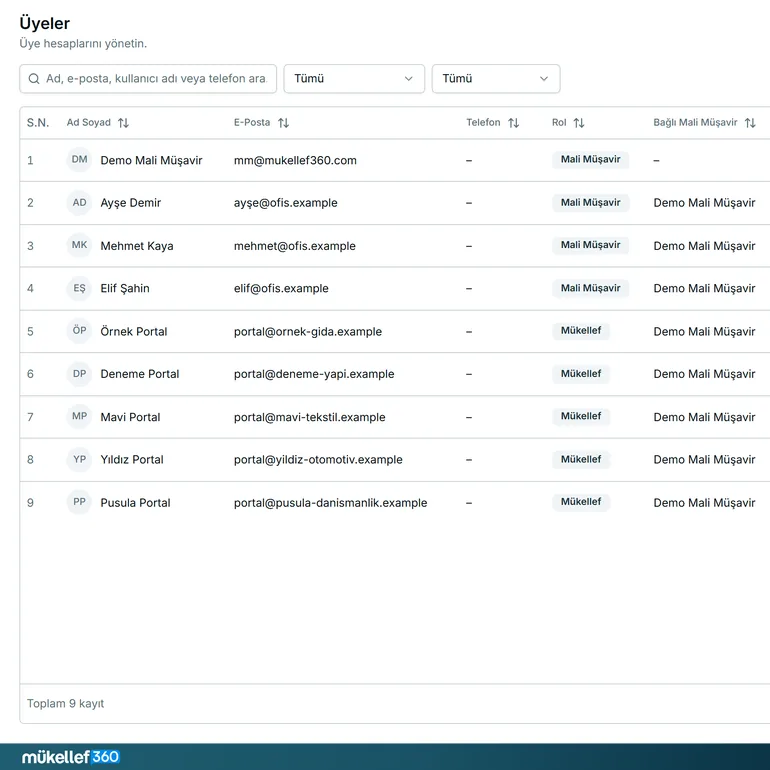
Task: Click the YP avatar of Yıldız Portal
Action: pyautogui.click(x=79, y=460)
